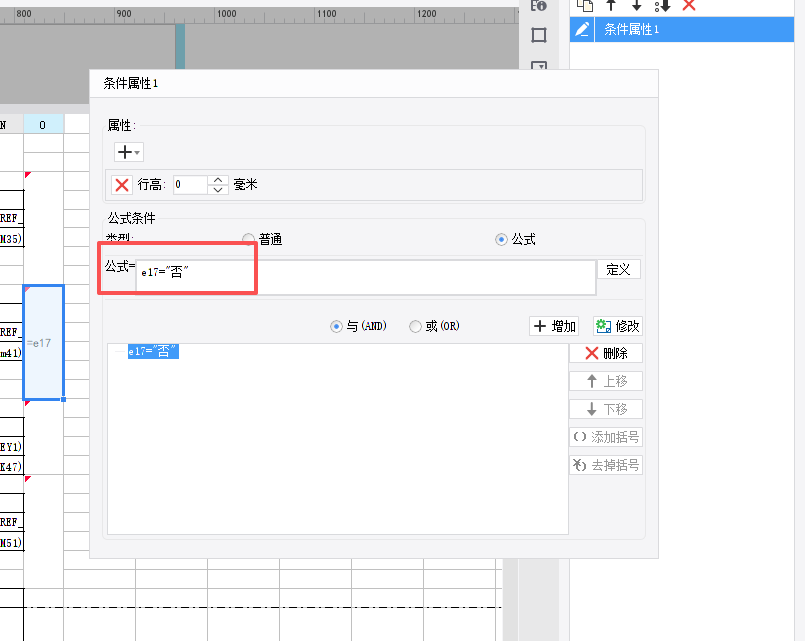Image resolution: width=805 pixels, height=641 pixels.
Task: Click the 条件属性1 dialog title
Action: pos(130,84)
